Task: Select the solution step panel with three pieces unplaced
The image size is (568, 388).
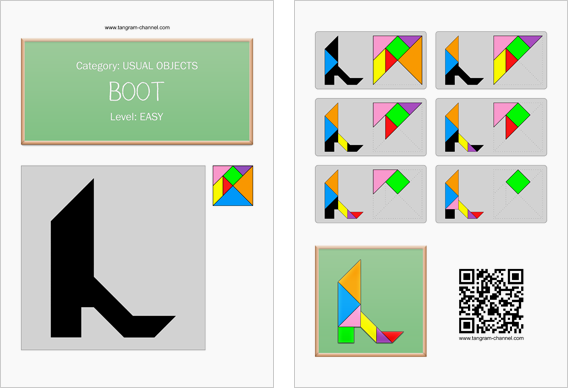Action: click(491, 127)
